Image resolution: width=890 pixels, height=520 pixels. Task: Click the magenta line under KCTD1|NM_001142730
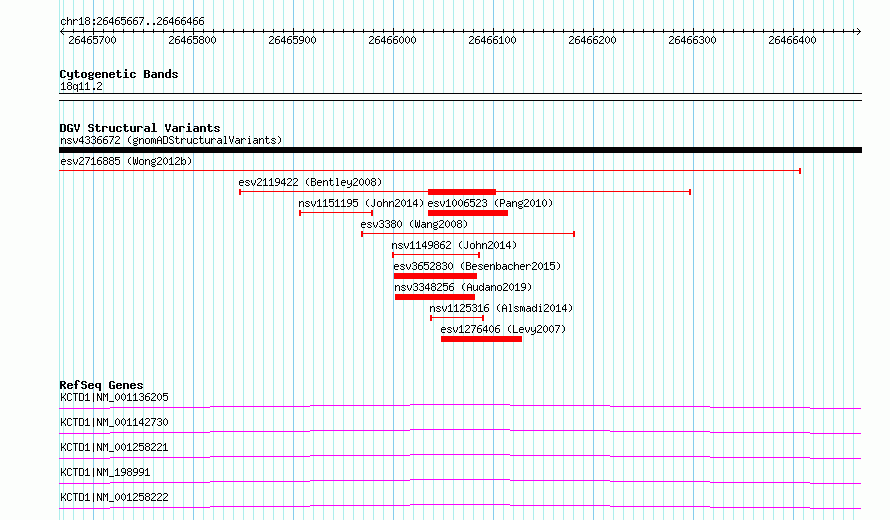(x=460, y=431)
